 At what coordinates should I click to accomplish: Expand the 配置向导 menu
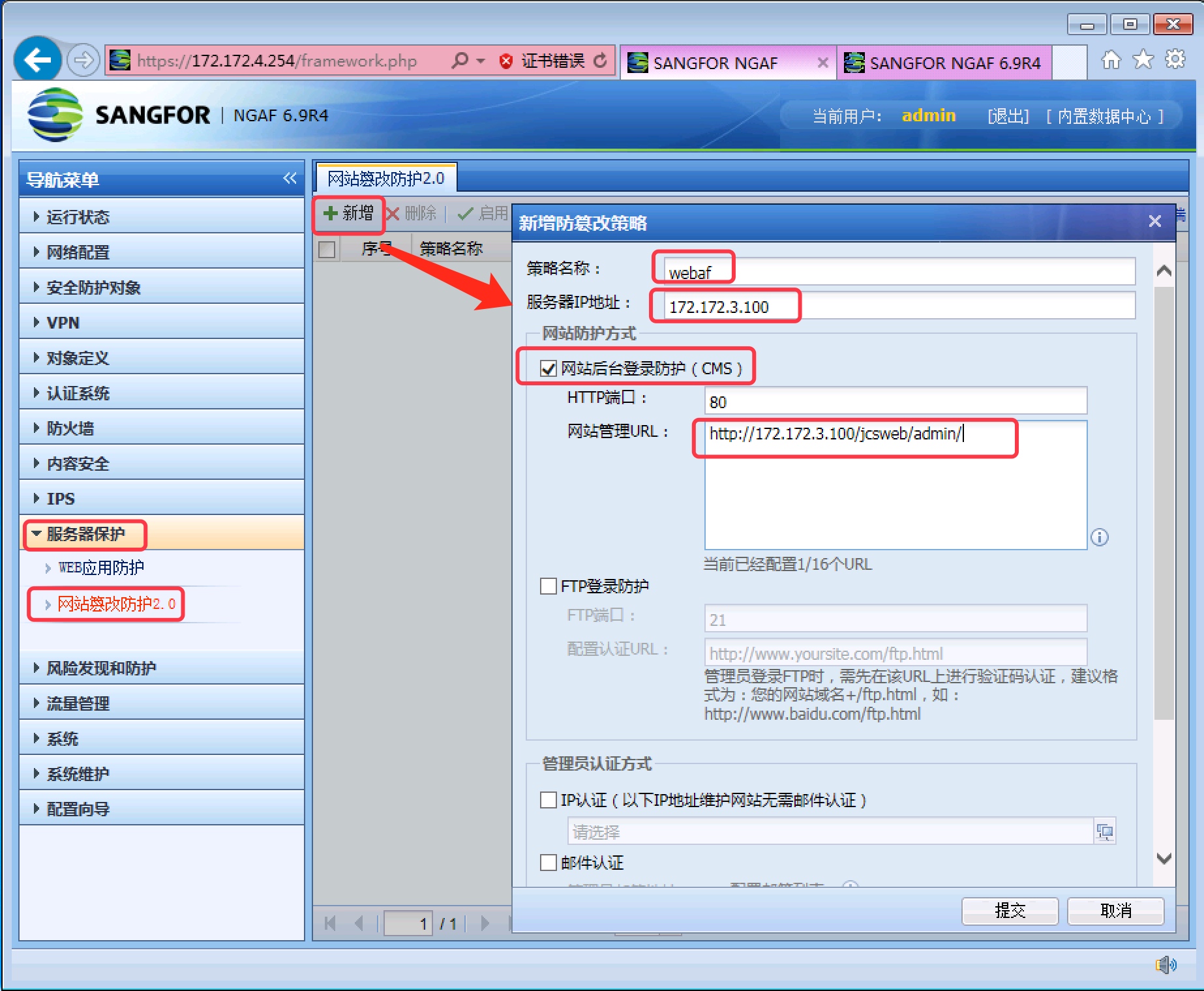(x=162, y=808)
